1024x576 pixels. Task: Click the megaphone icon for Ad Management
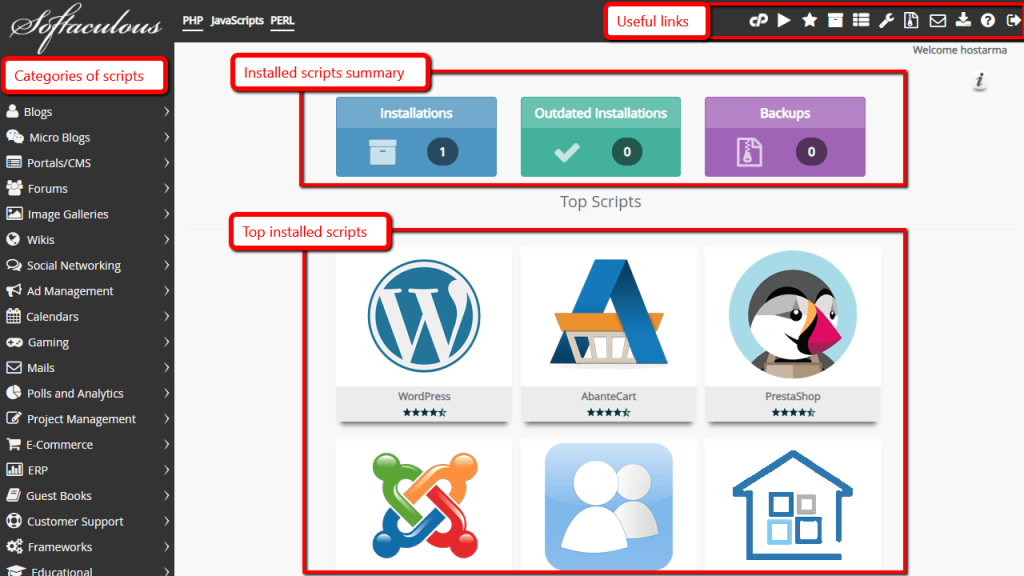click(x=14, y=291)
